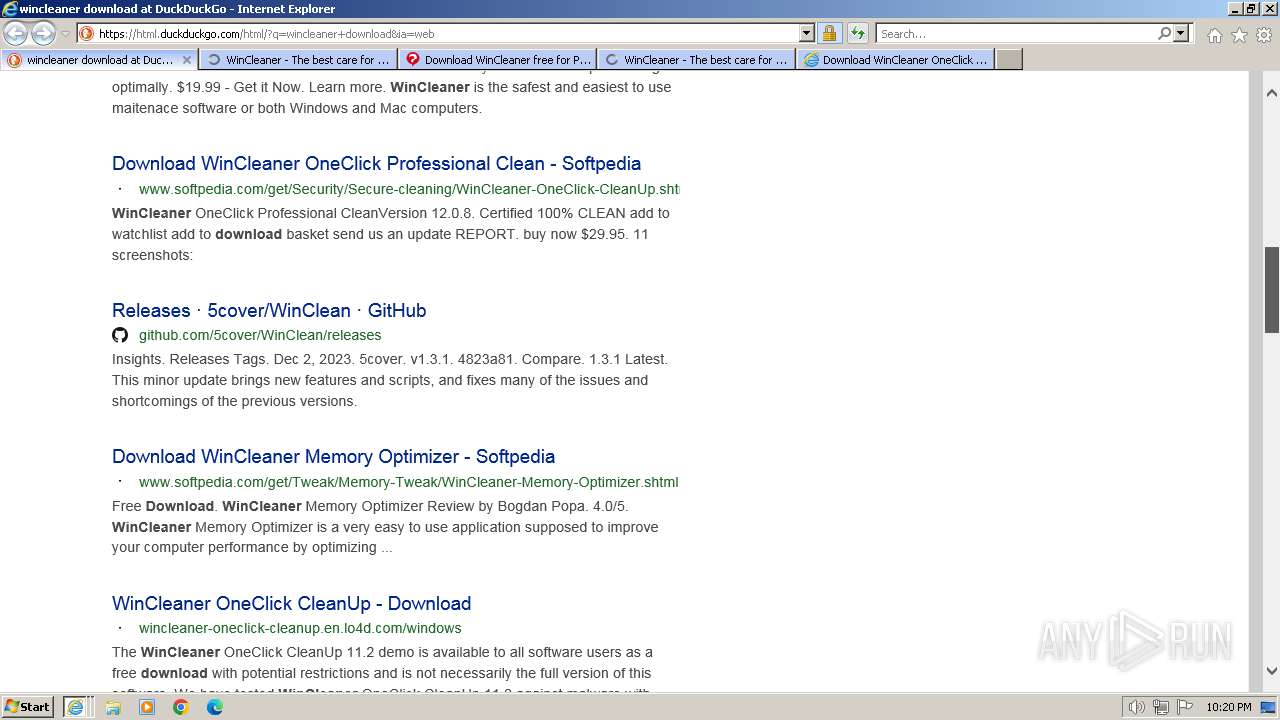Open Google Chrome taskbar icon
This screenshot has height=720, width=1280.
pos(181,707)
